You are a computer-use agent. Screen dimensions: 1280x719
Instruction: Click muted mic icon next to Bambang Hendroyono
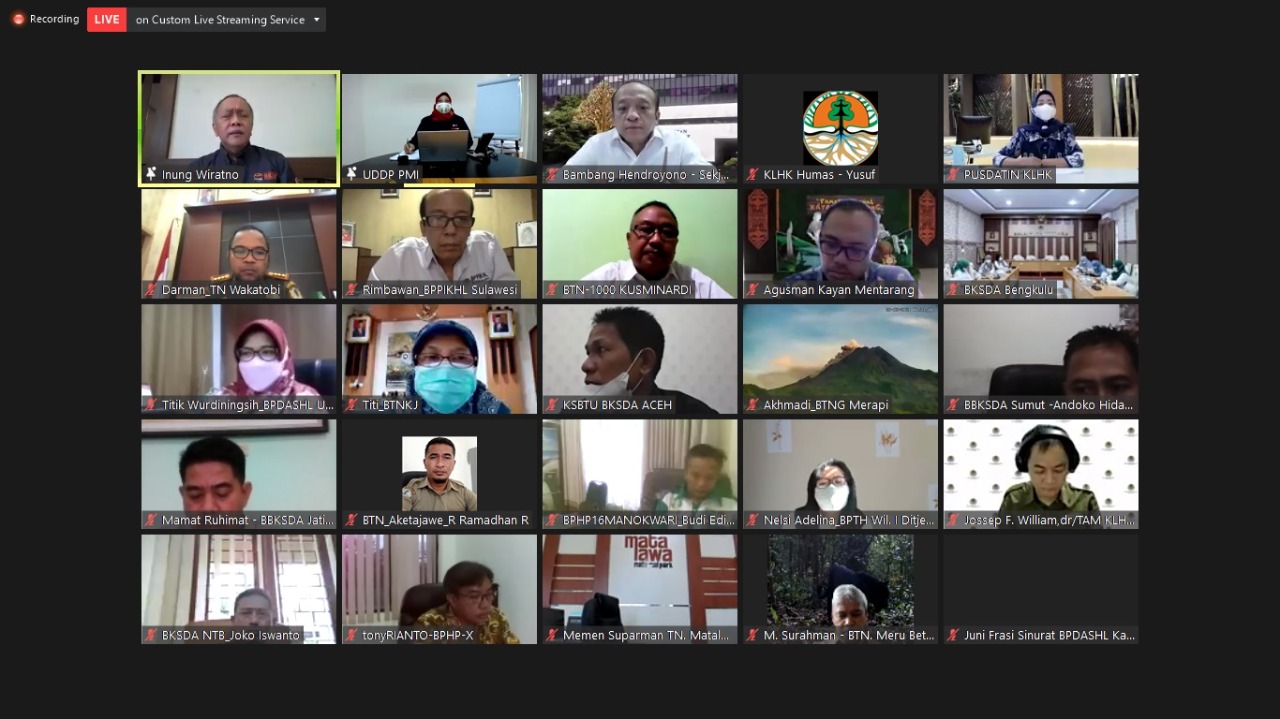pos(552,175)
